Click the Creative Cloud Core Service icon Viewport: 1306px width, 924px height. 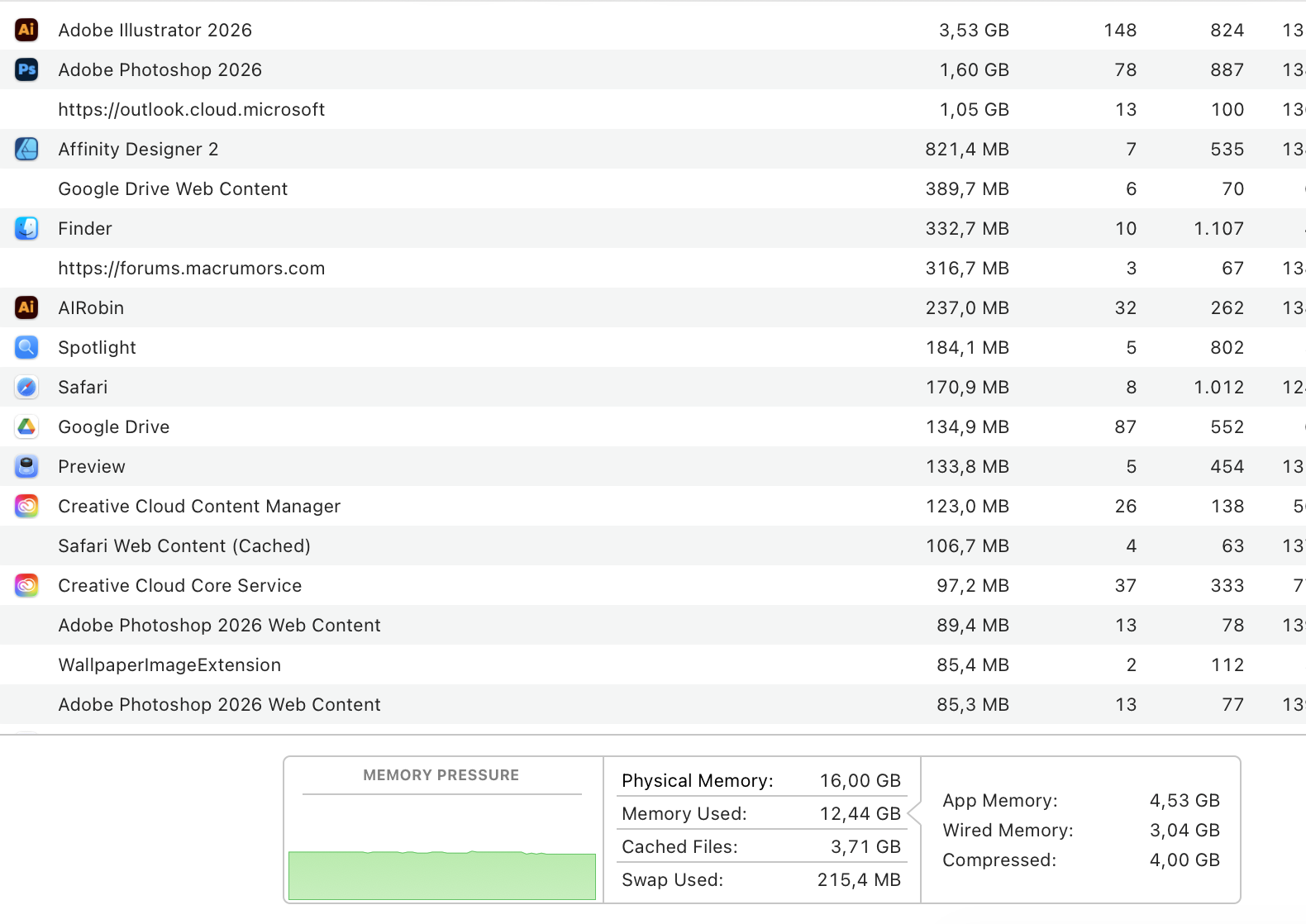(x=26, y=585)
